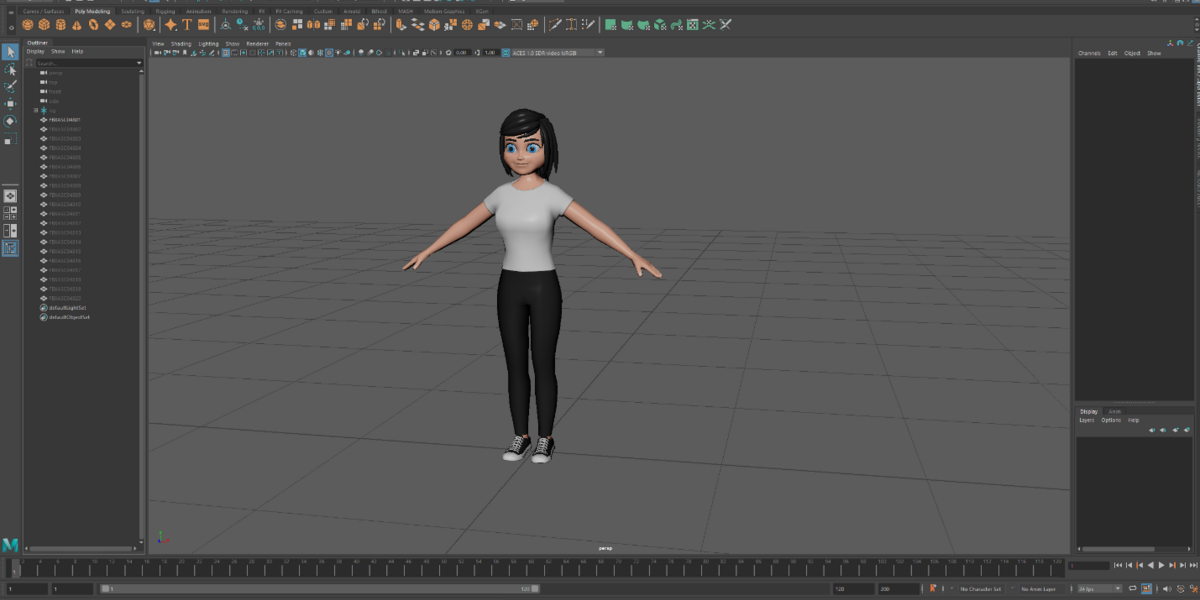Click the playback end field showing 120
The height and width of the screenshot is (600, 1200).
(x=852, y=589)
